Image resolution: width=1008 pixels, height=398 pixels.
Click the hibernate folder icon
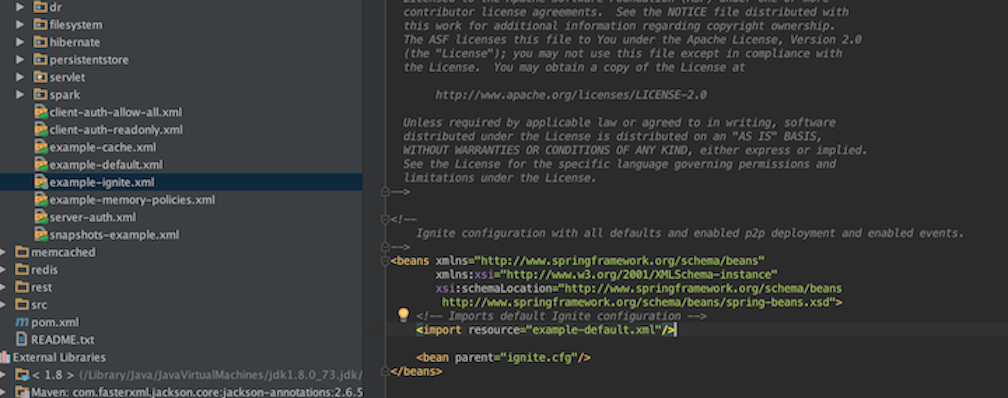(x=40, y=42)
